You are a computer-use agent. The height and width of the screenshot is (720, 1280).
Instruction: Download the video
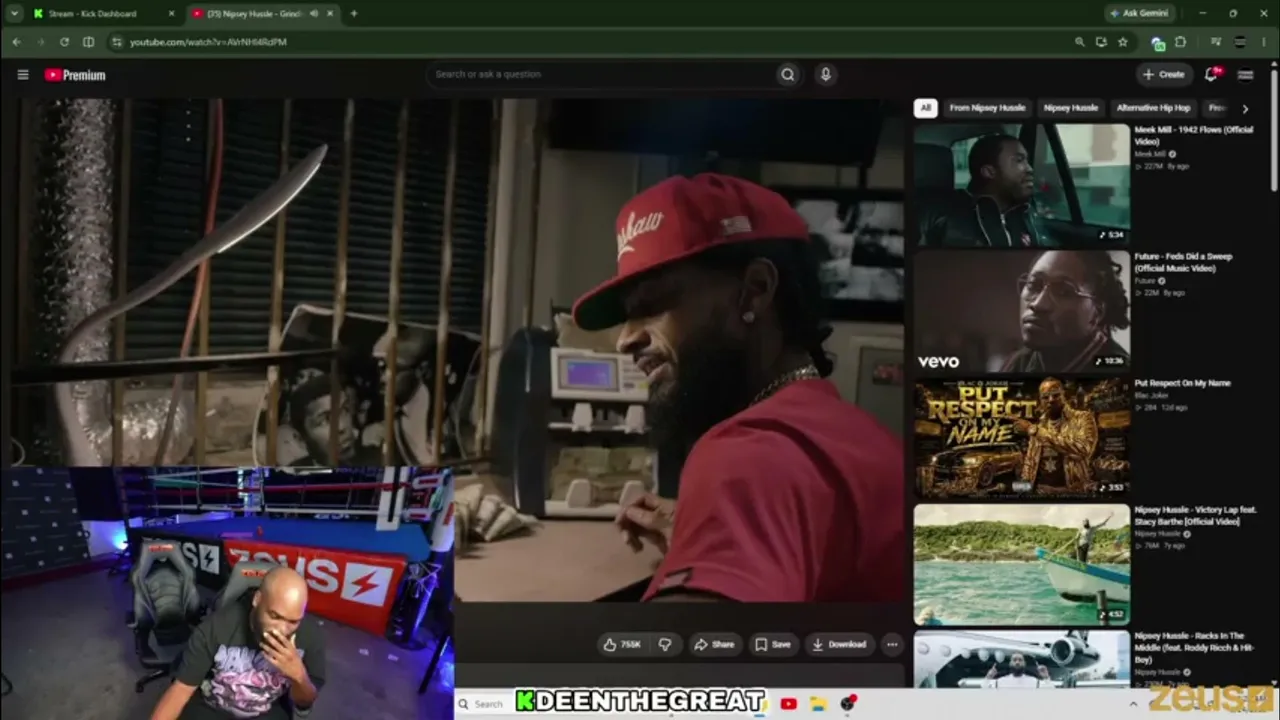840,645
